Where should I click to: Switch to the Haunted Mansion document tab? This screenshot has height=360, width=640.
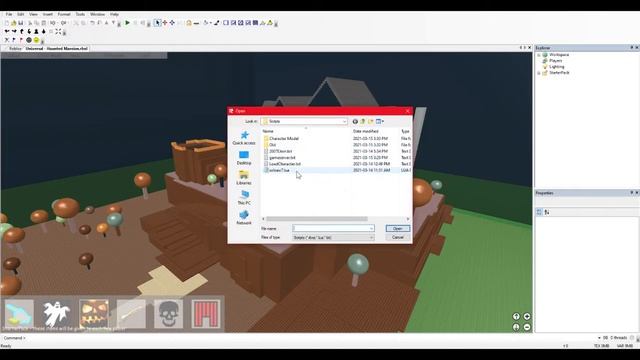click(x=56, y=49)
